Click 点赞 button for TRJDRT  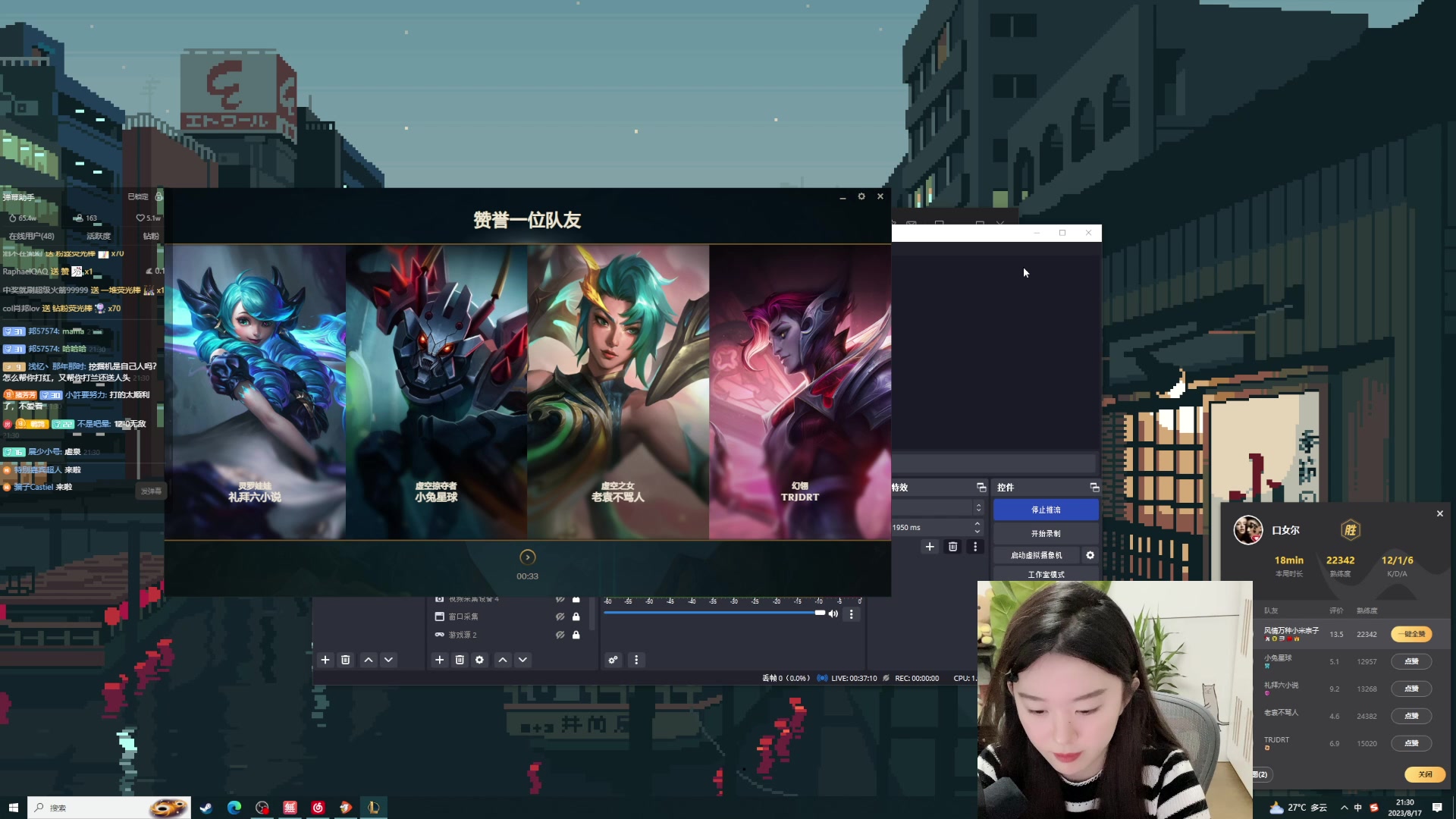[1411, 743]
